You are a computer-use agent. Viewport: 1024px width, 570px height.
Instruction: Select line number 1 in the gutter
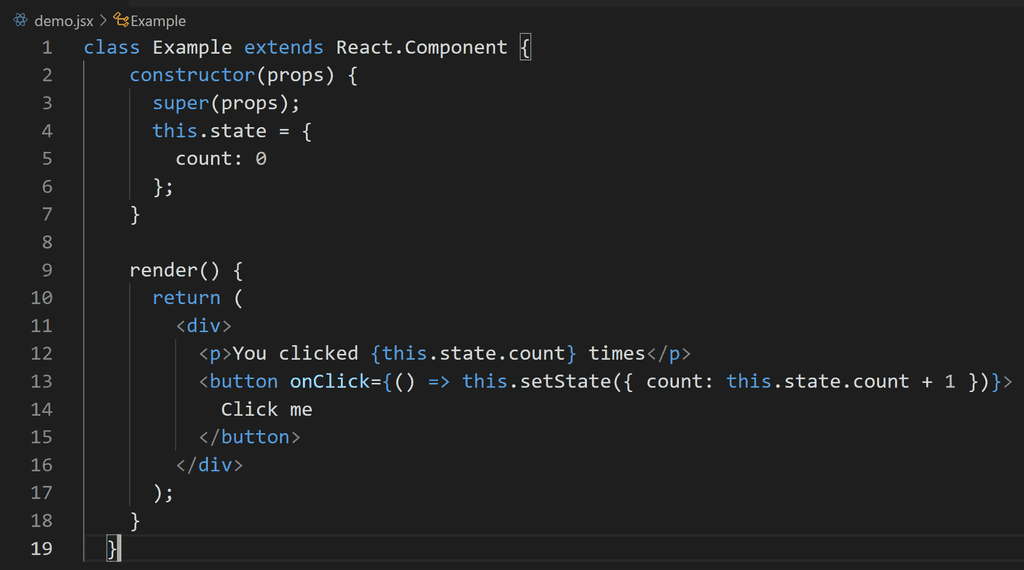(x=46, y=47)
